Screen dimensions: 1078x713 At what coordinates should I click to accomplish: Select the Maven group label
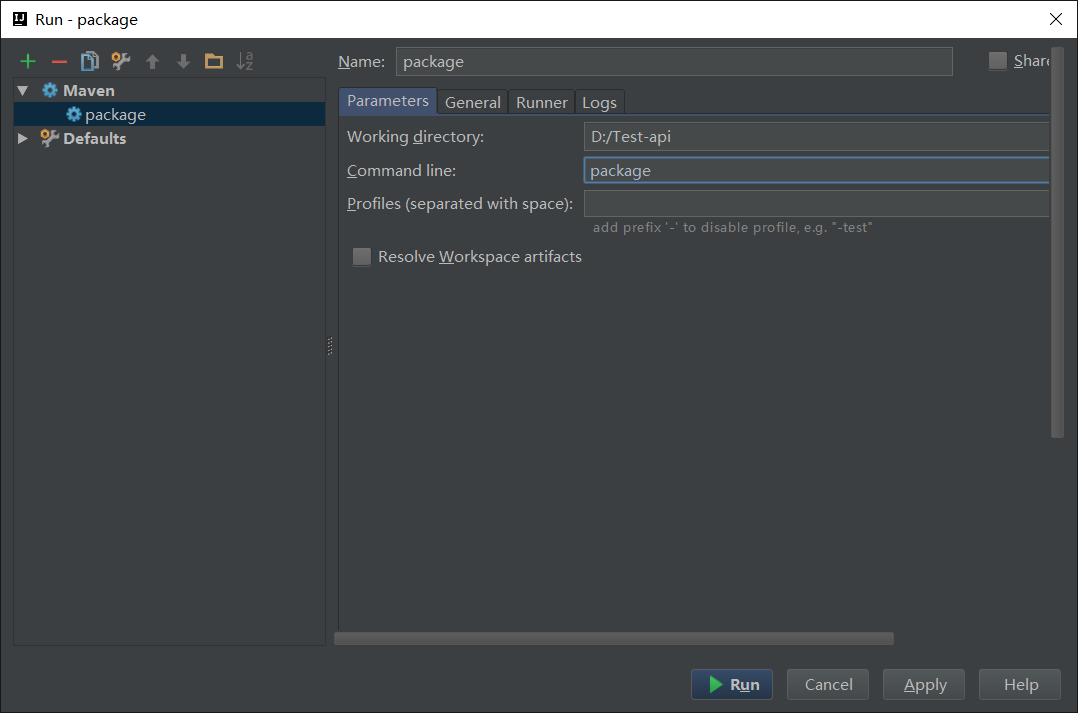coord(89,91)
